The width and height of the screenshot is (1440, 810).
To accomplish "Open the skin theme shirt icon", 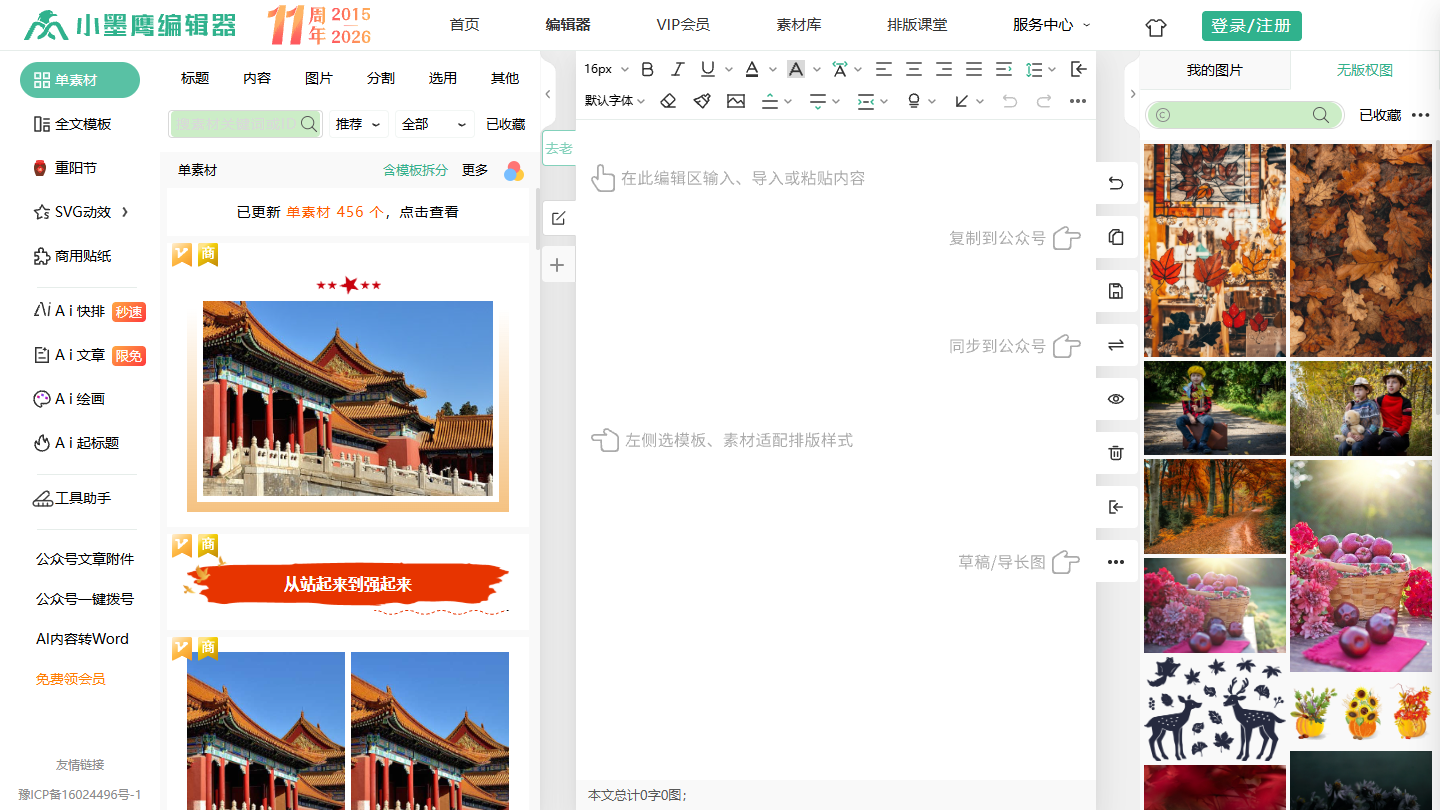I will [1156, 27].
